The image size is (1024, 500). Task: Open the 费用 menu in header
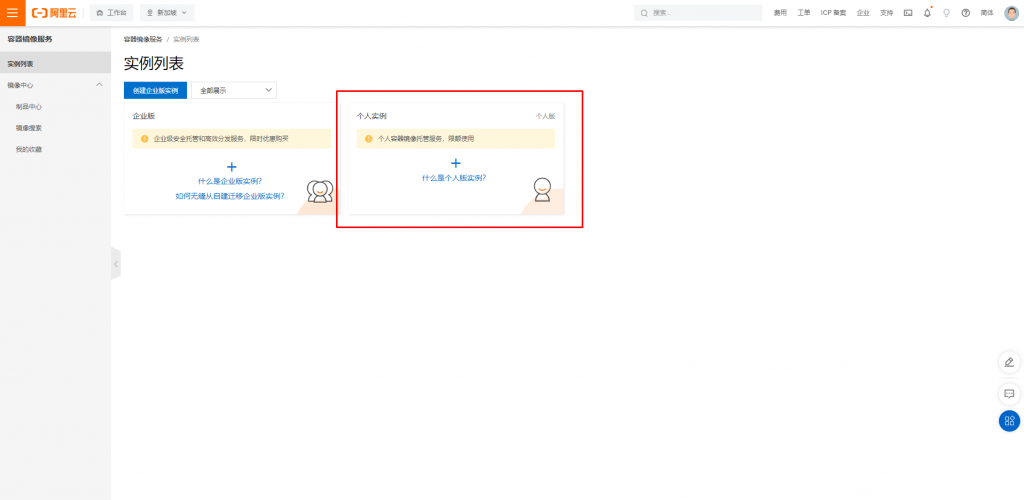[x=780, y=13]
